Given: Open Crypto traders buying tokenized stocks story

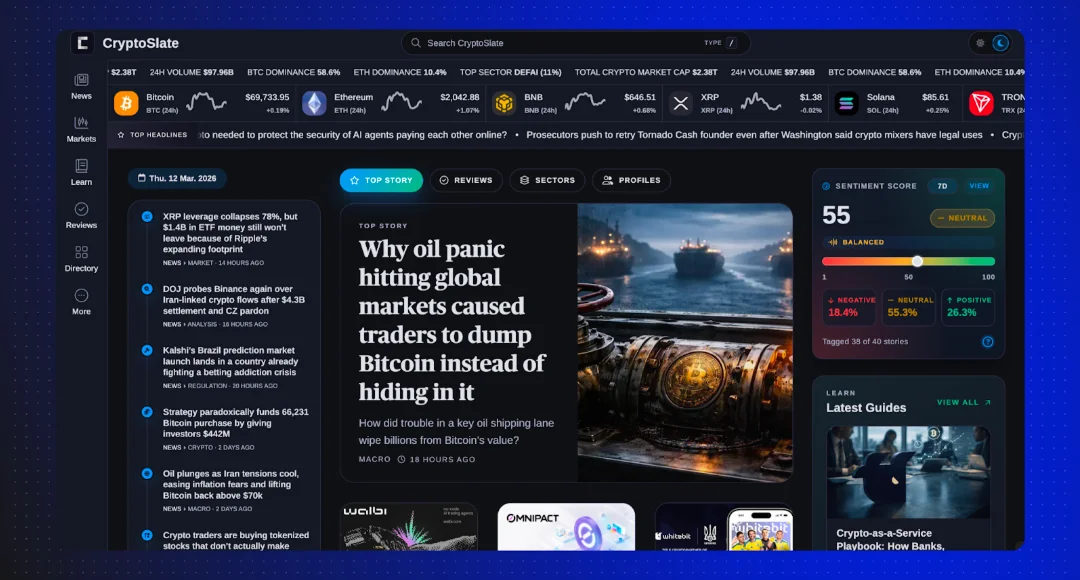Looking at the screenshot, I should (236, 540).
